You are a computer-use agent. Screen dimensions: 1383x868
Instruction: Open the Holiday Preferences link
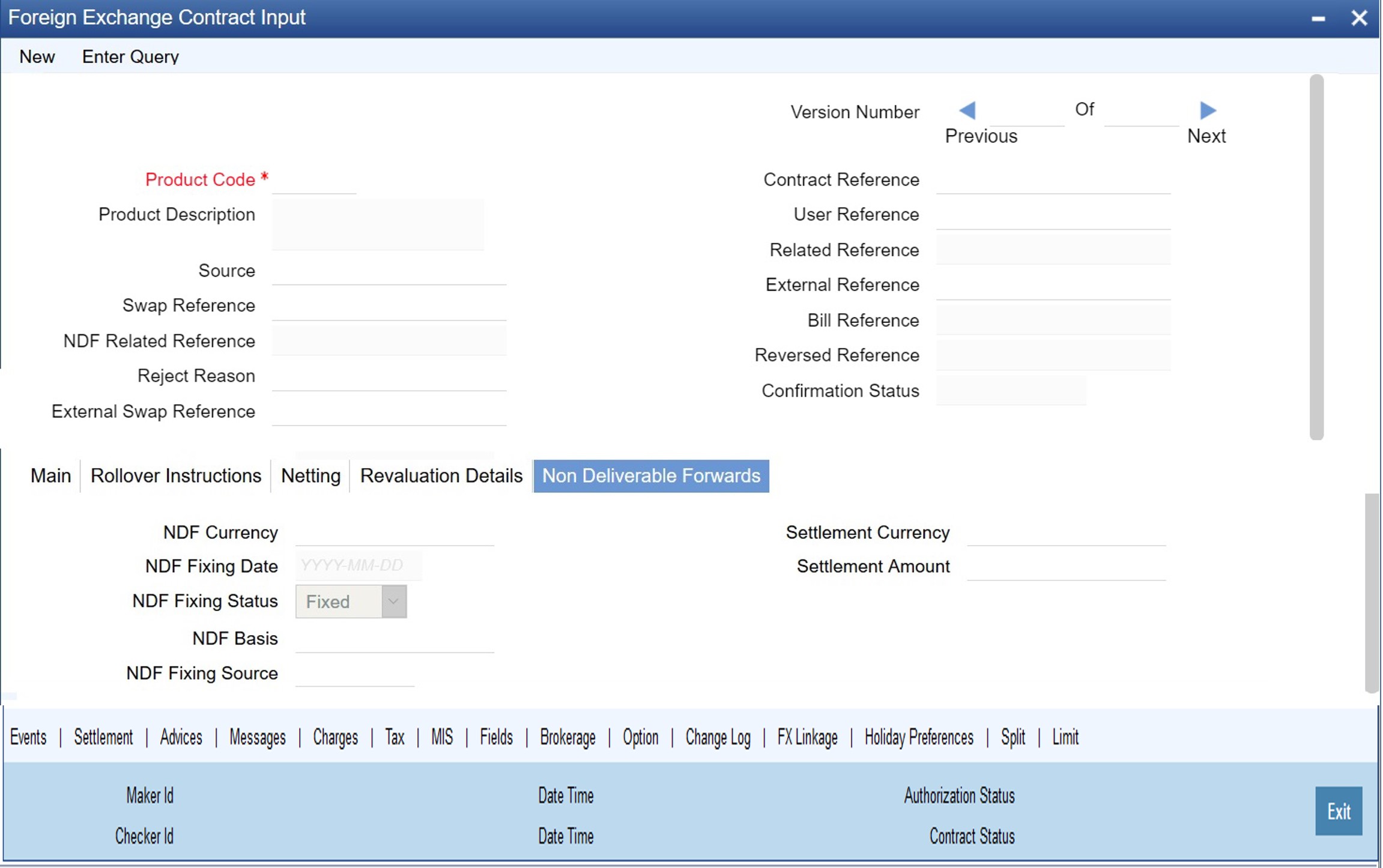click(x=919, y=737)
